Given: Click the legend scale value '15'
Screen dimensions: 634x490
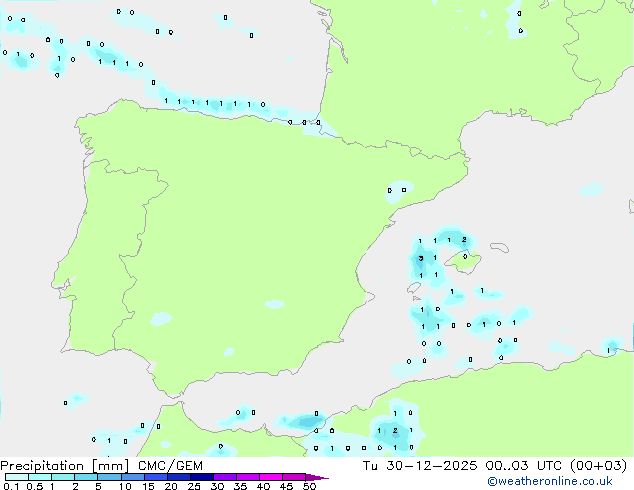Looking at the screenshot, I should (x=147, y=487).
